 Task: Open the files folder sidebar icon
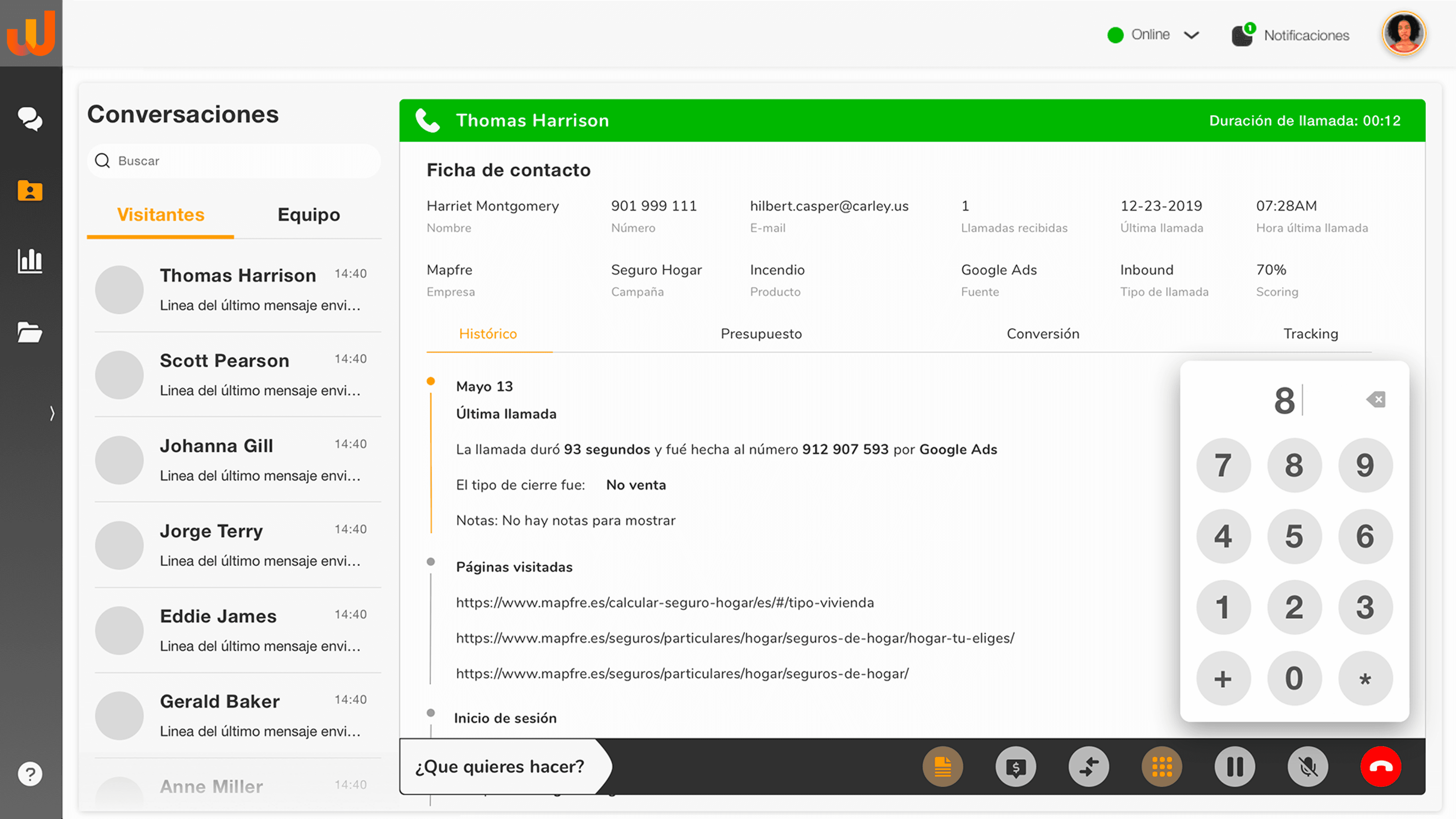pyautogui.click(x=30, y=333)
